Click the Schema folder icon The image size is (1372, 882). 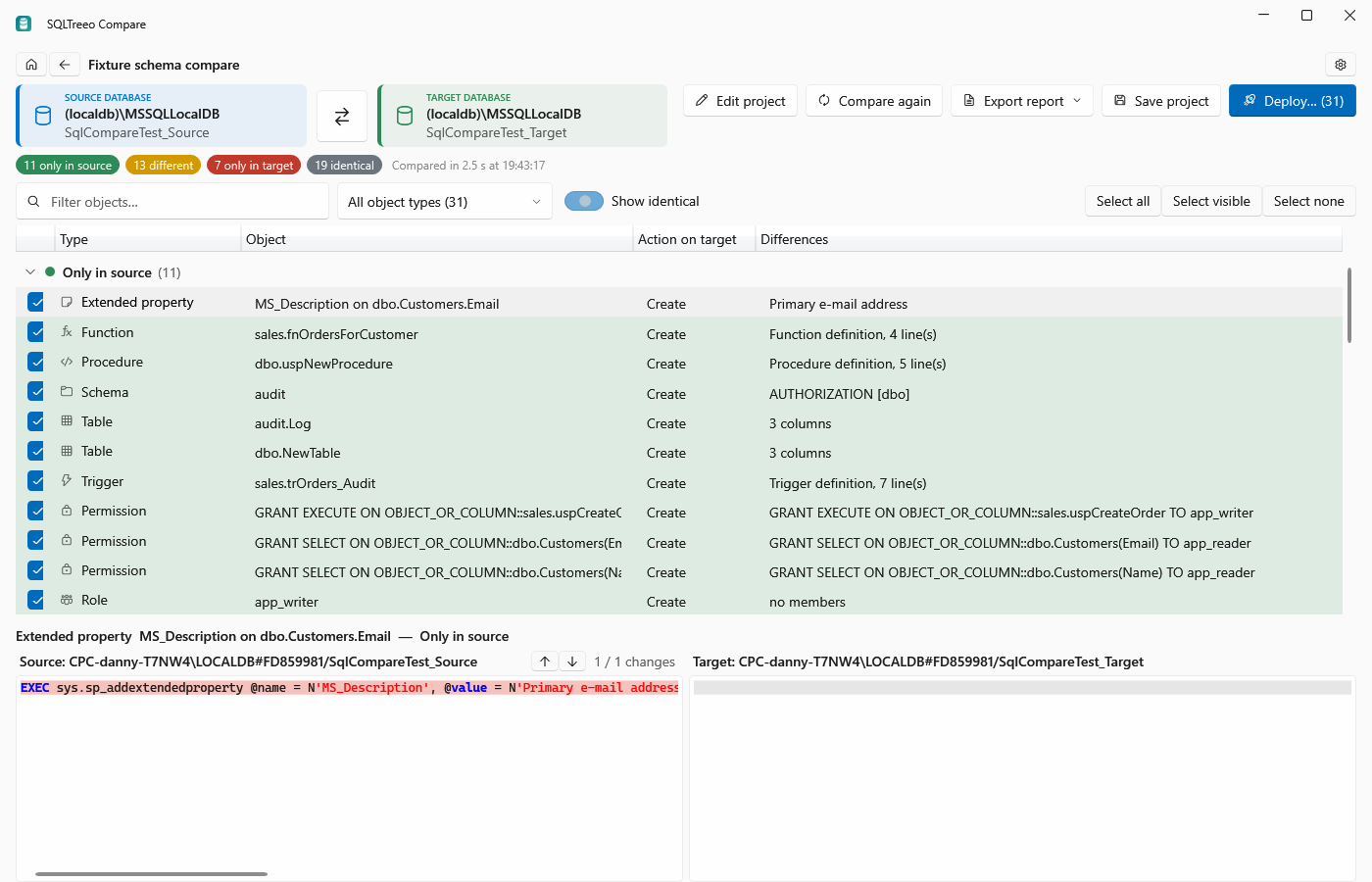(x=67, y=392)
